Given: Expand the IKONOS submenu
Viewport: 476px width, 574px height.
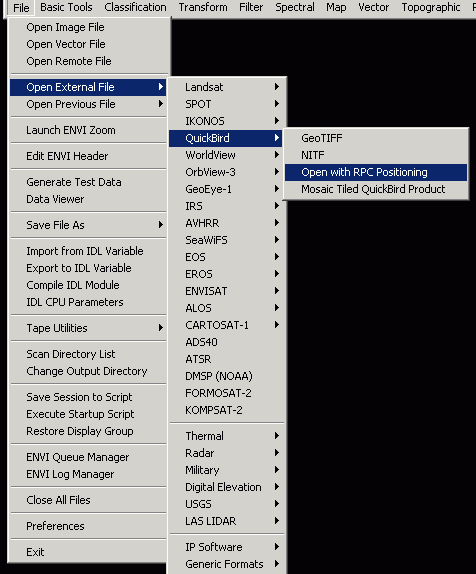Looking at the screenshot, I should point(226,121).
